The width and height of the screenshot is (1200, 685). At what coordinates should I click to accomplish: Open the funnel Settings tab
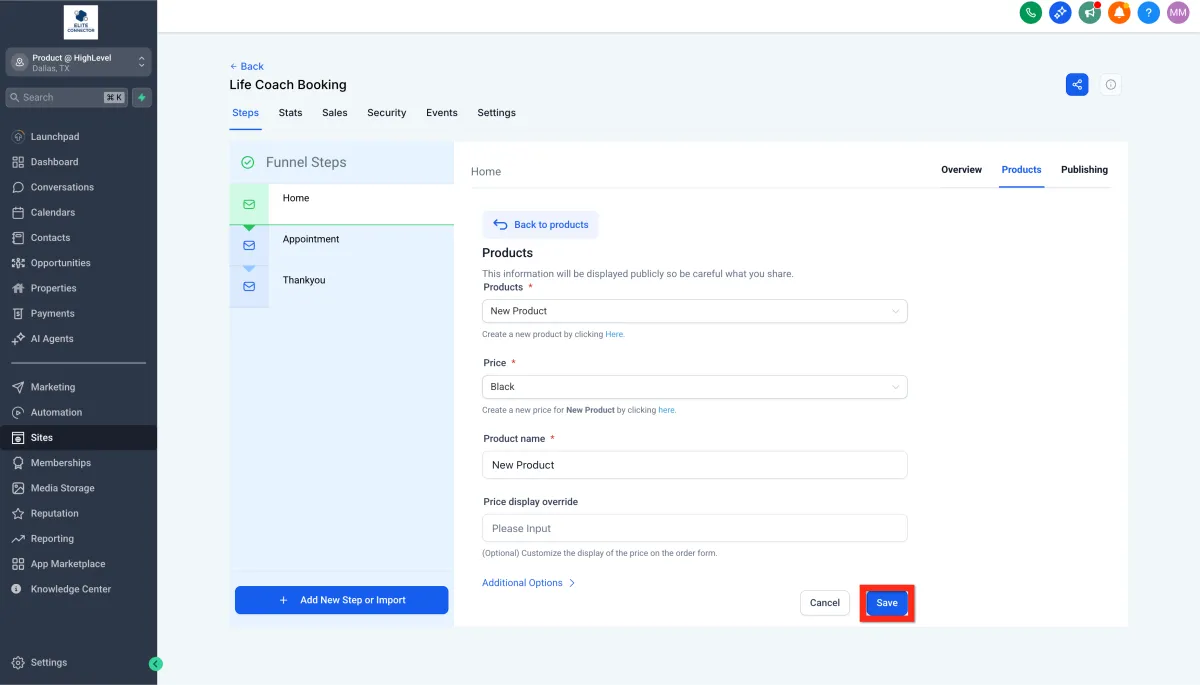tap(496, 113)
